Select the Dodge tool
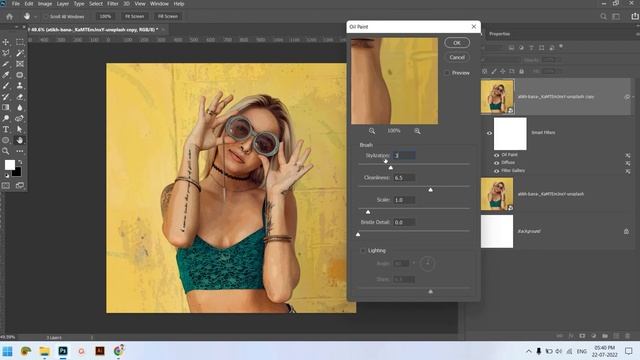The height and width of the screenshot is (360, 640). pos(6,118)
